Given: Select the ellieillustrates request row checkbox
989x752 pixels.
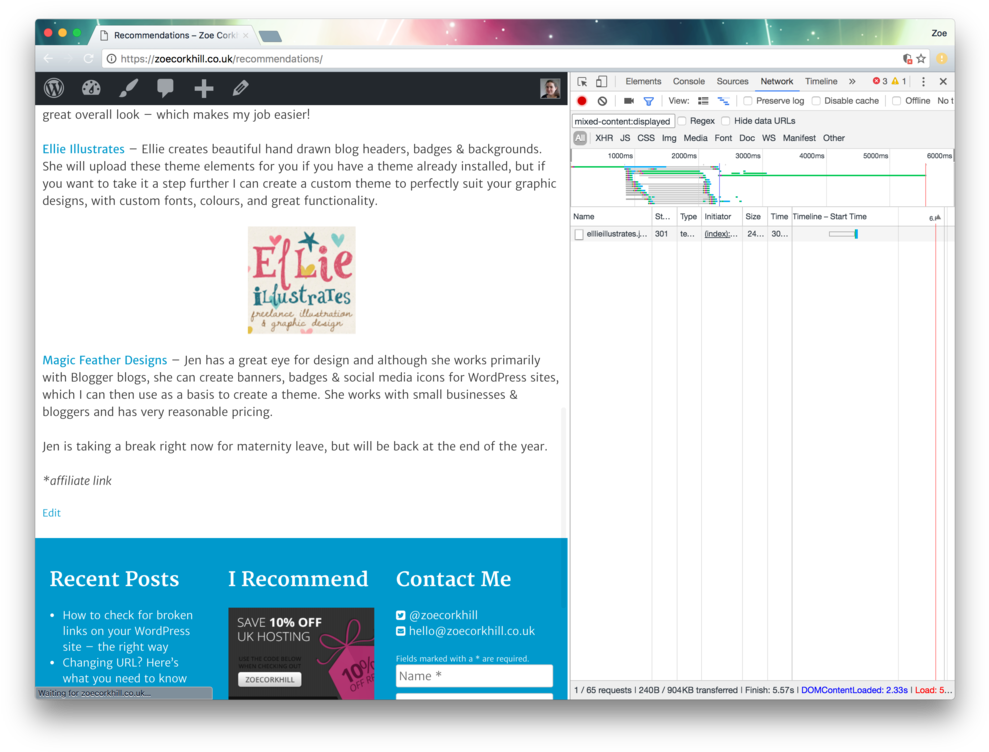Looking at the screenshot, I should (579, 234).
